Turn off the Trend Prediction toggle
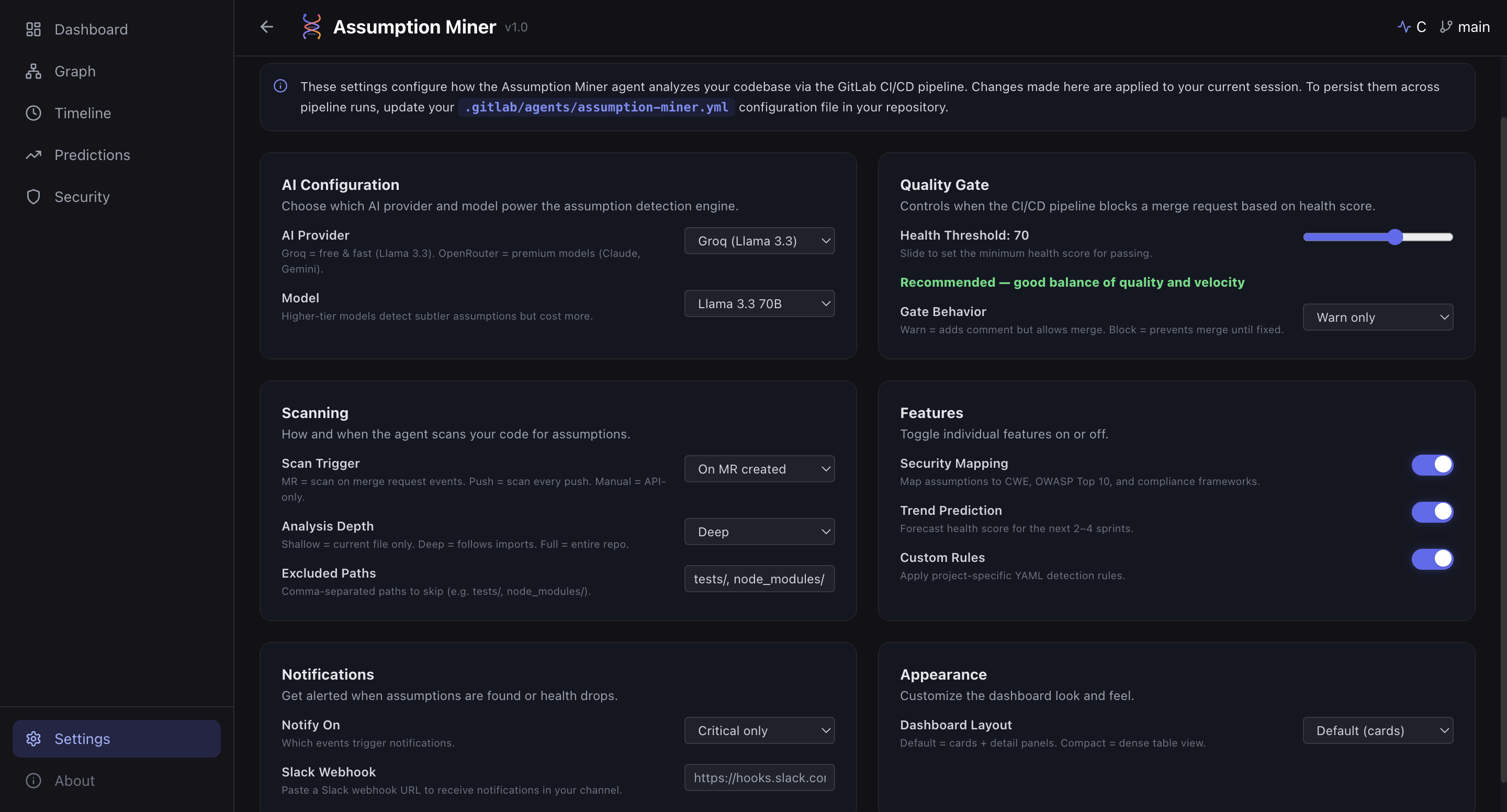The image size is (1507, 812). click(1432, 512)
